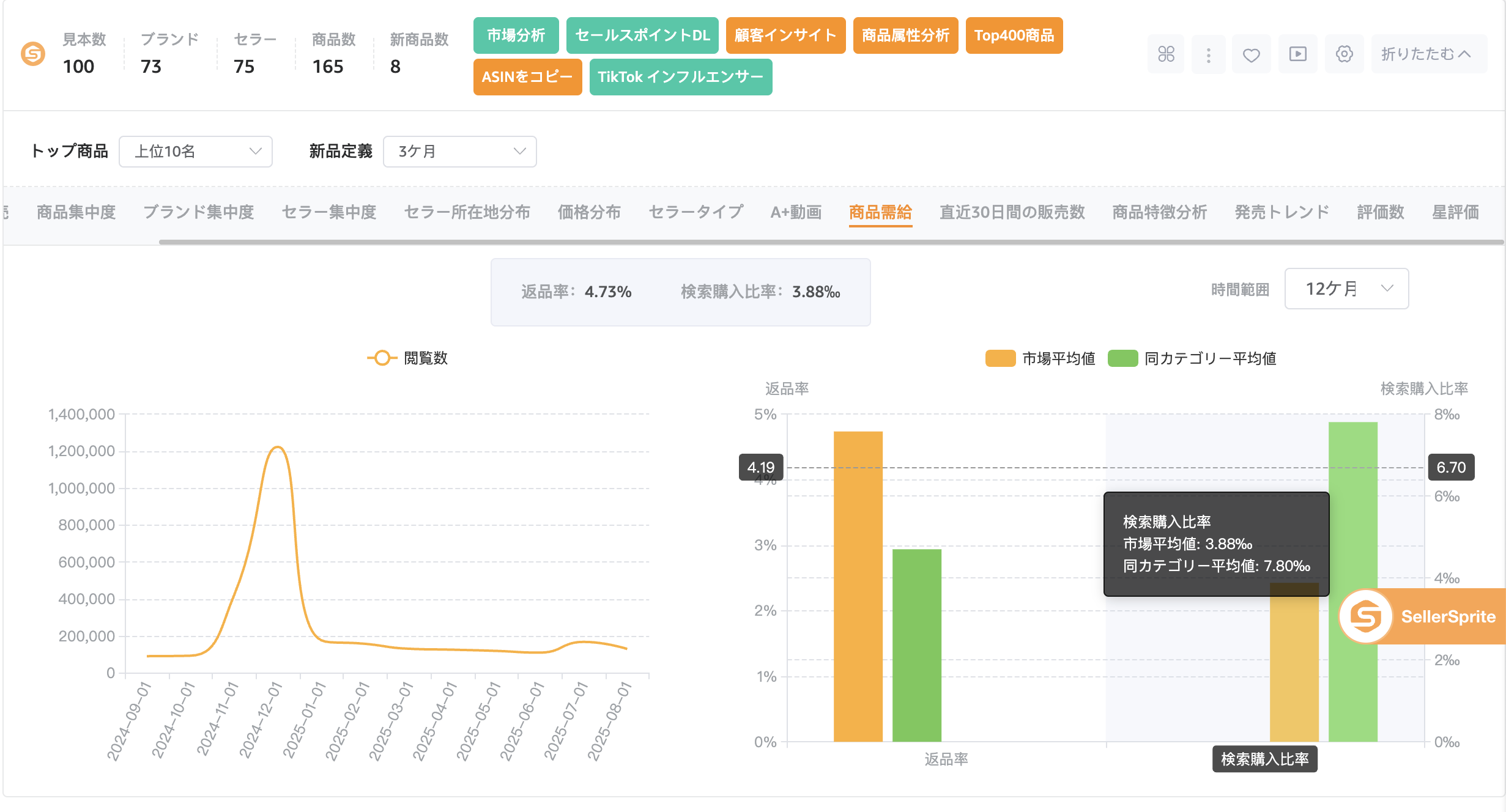Open the three-dot more options menu
This screenshot has height=812, width=1506.
[x=1208, y=55]
